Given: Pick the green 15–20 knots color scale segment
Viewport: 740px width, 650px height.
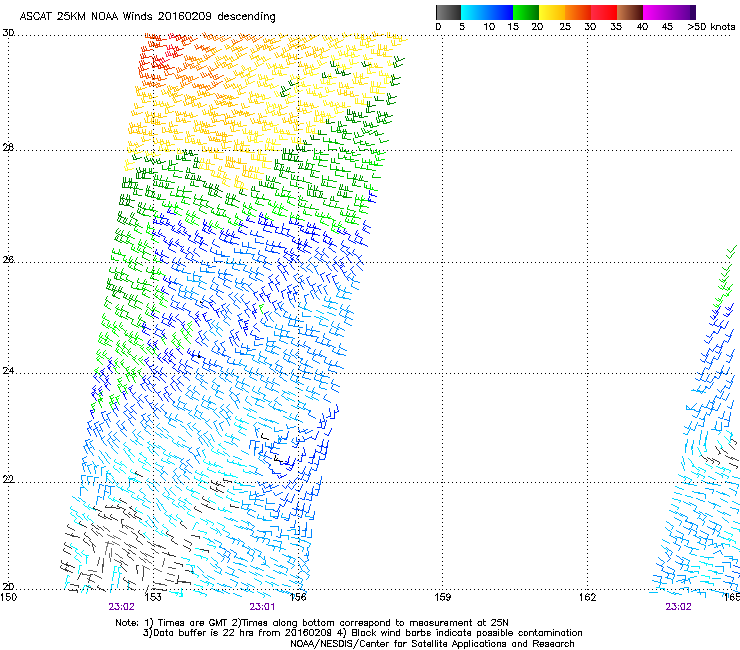Looking at the screenshot, I should pos(526,12).
